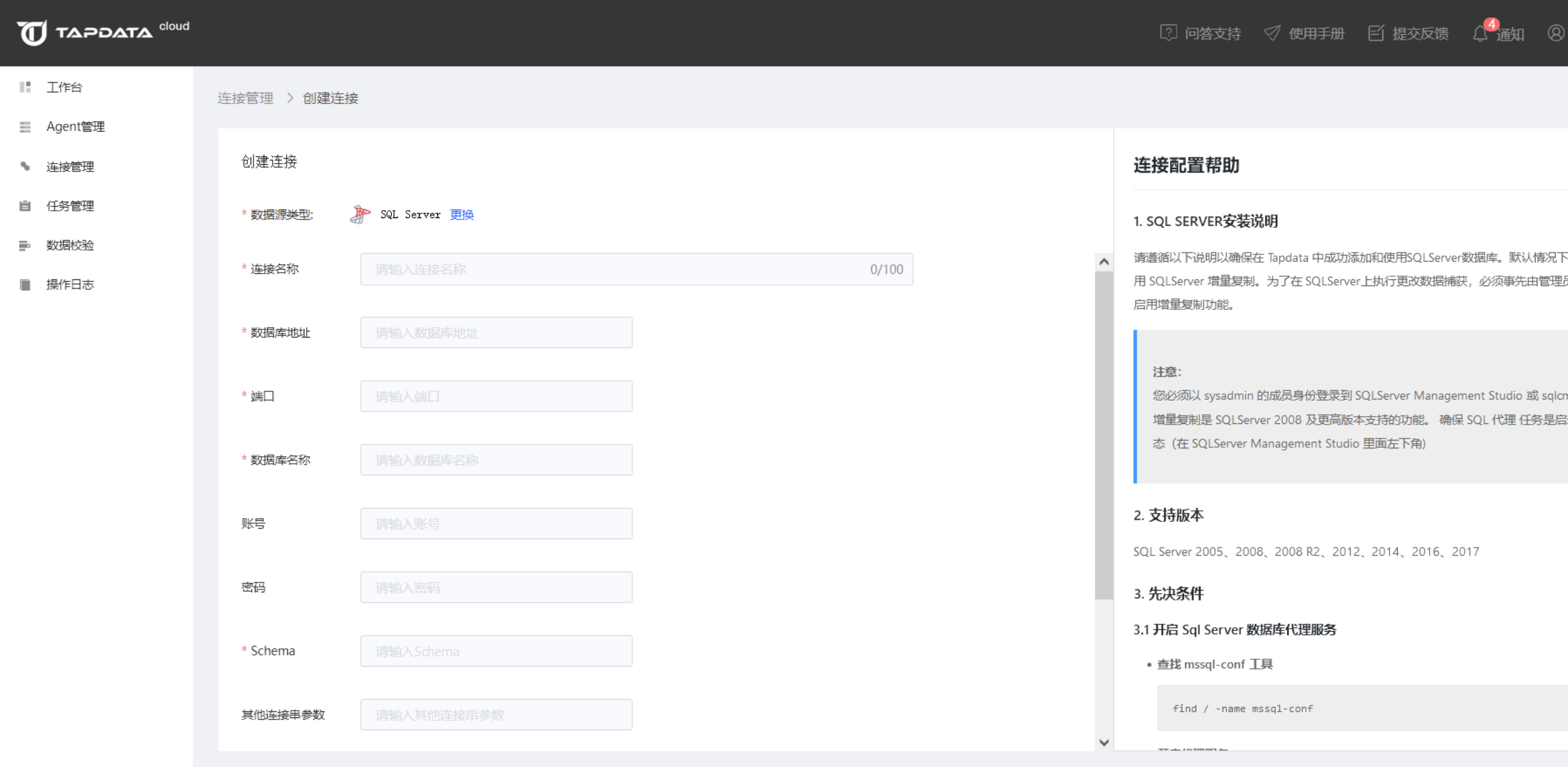Click the 工作台 dashboard sidebar icon
1568x767 pixels.
pyautogui.click(x=25, y=87)
